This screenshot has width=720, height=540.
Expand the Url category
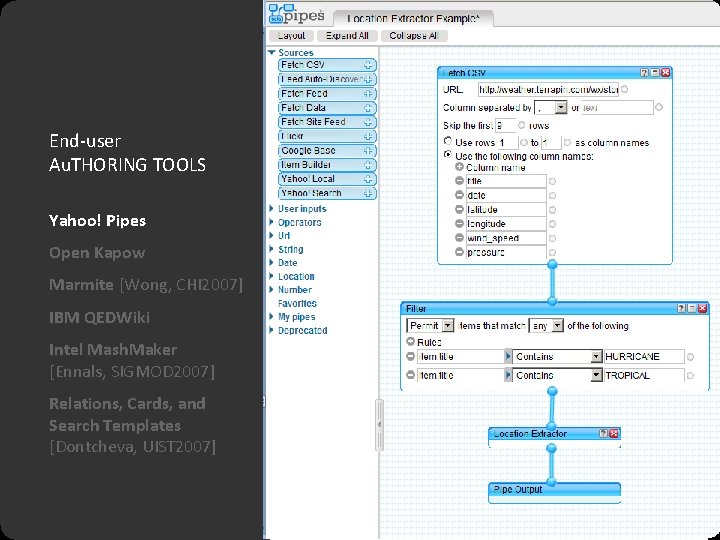(x=271, y=236)
